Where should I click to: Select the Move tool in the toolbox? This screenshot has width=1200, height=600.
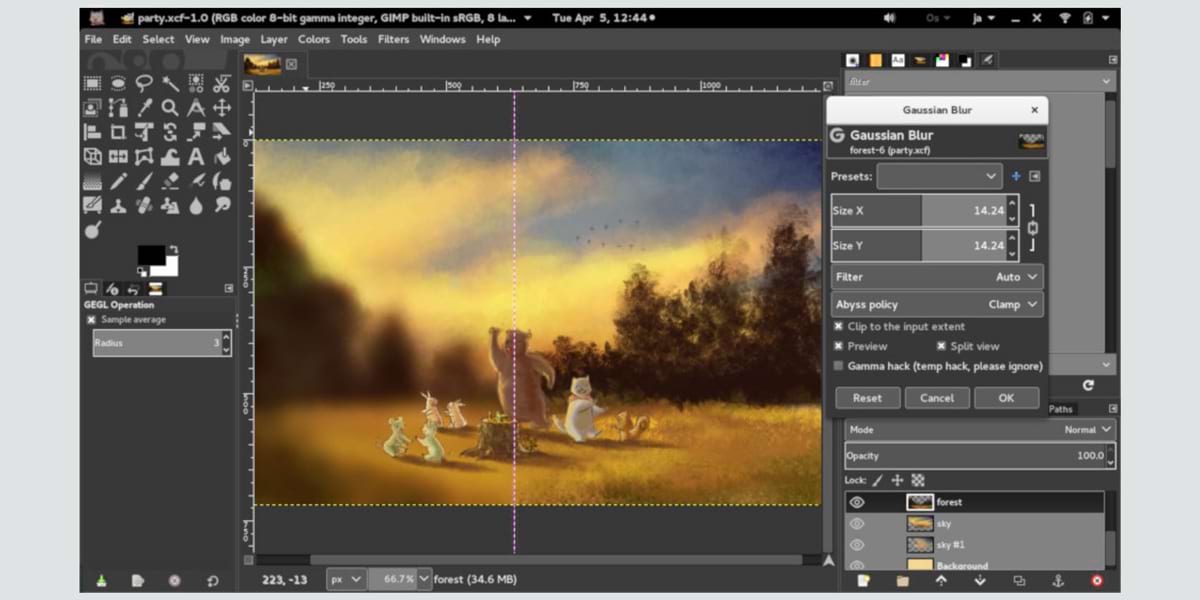pyautogui.click(x=222, y=108)
